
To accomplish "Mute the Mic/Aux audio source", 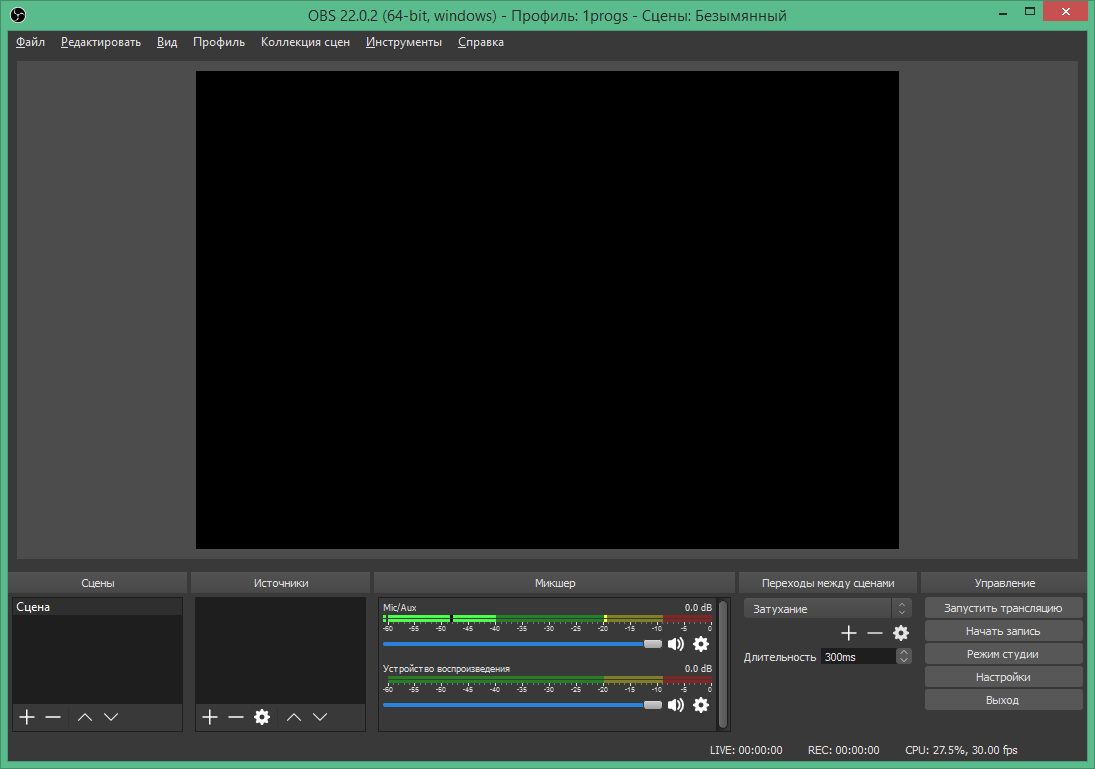I will coord(676,644).
